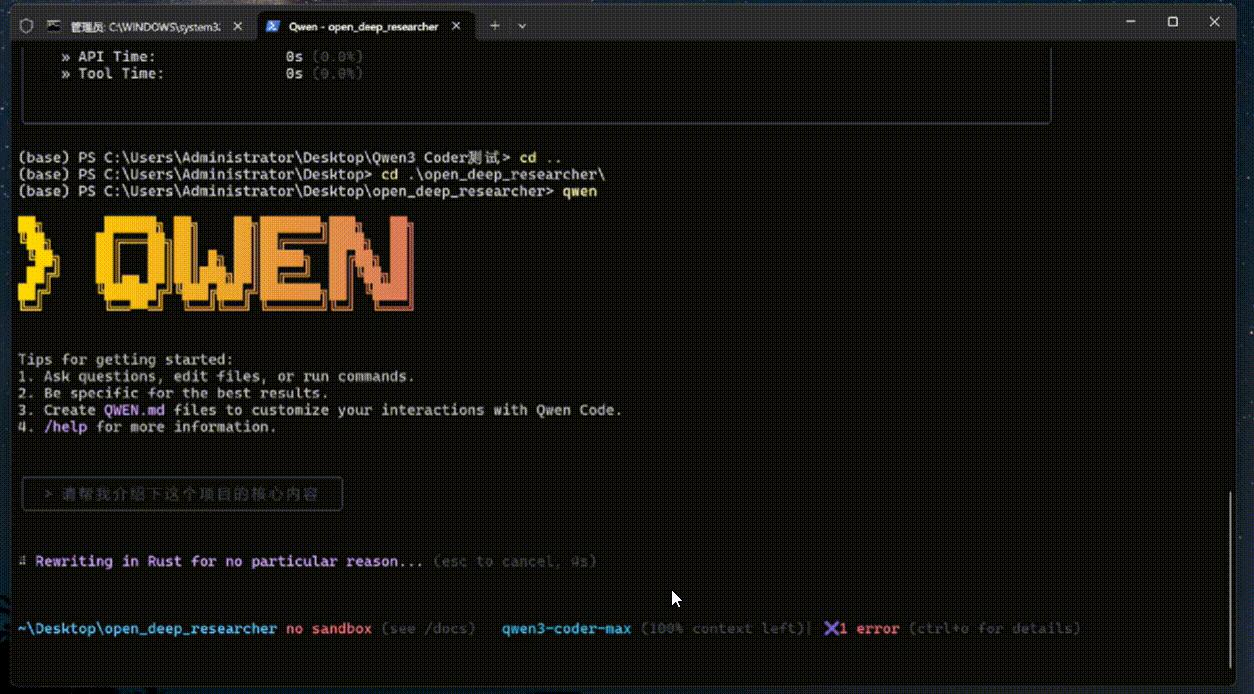Click the X1 error indicator in status bar
Screen dimensions: 1254x694
click(860, 628)
